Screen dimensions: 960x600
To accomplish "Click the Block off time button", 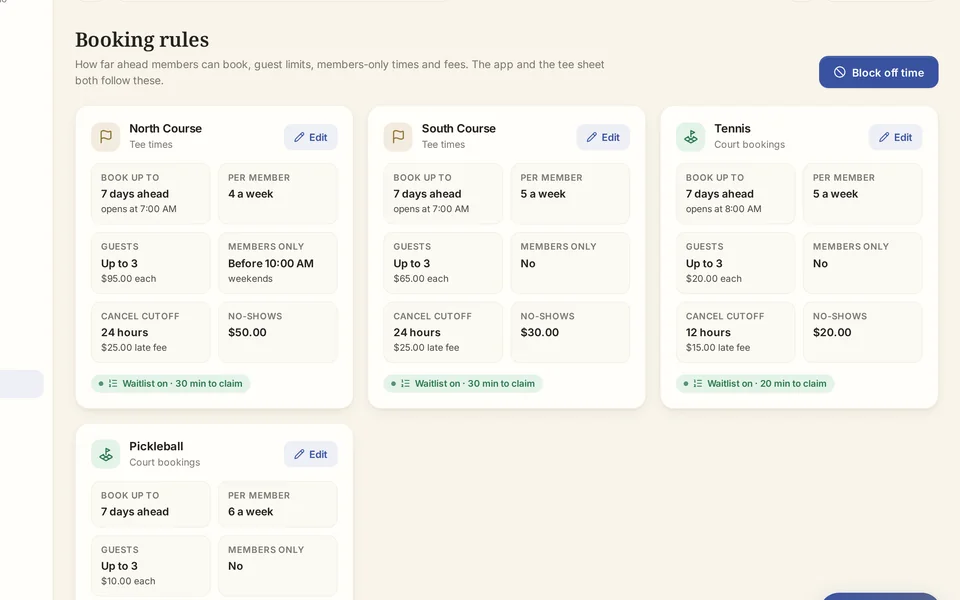I will click(x=878, y=72).
